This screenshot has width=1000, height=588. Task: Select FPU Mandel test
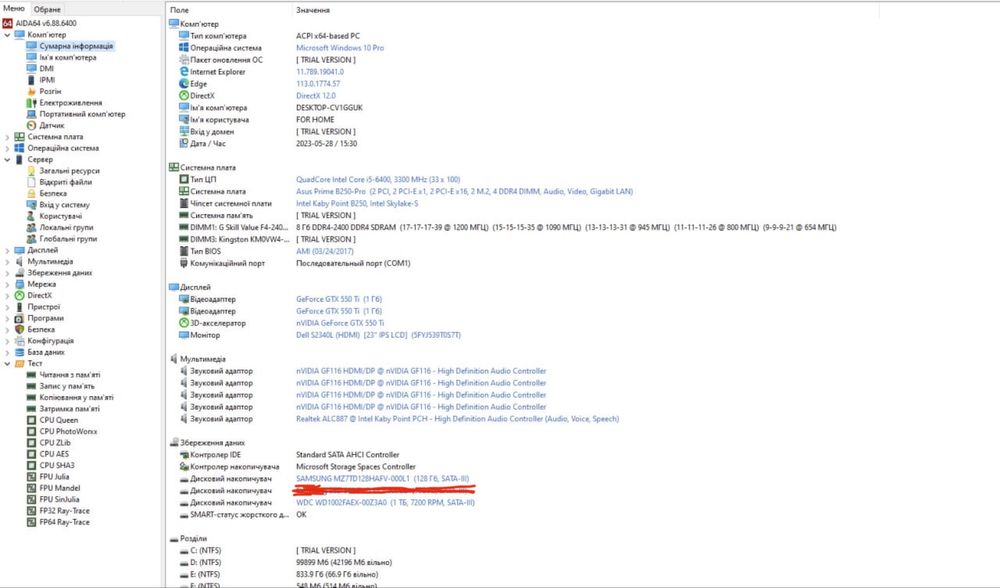[x=60, y=488]
